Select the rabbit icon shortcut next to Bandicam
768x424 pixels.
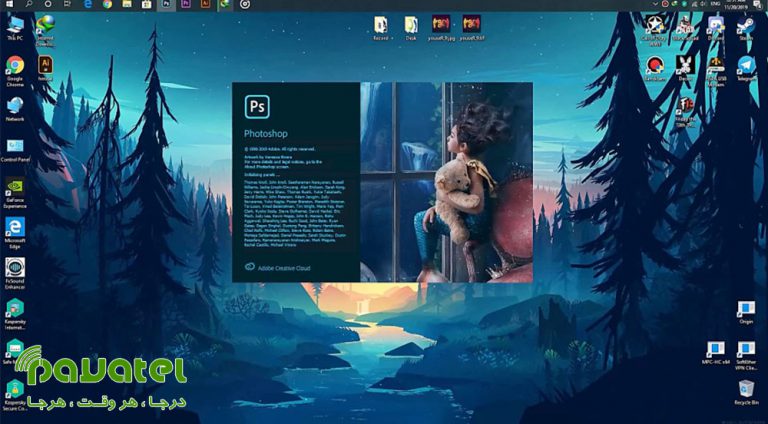tap(685, 69)
